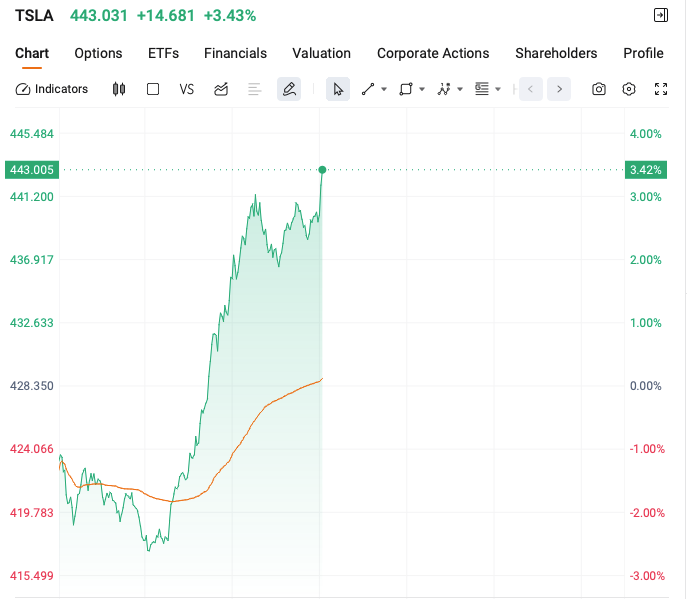Open the Shareholders tab

(x=556, y=53)
